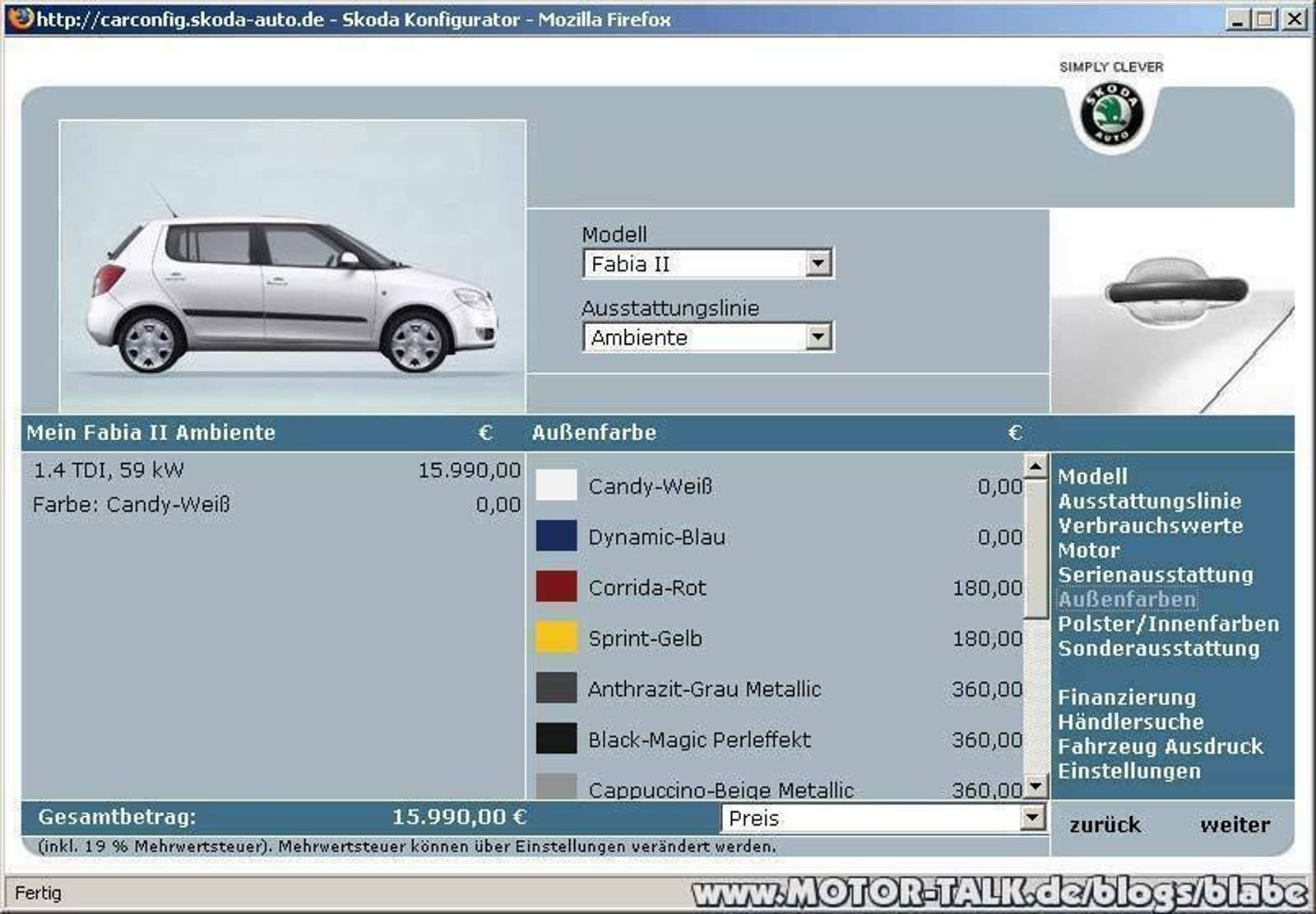Open the Sonderausstattung section
1316x914 pixels.
[x=1158, y=648]
